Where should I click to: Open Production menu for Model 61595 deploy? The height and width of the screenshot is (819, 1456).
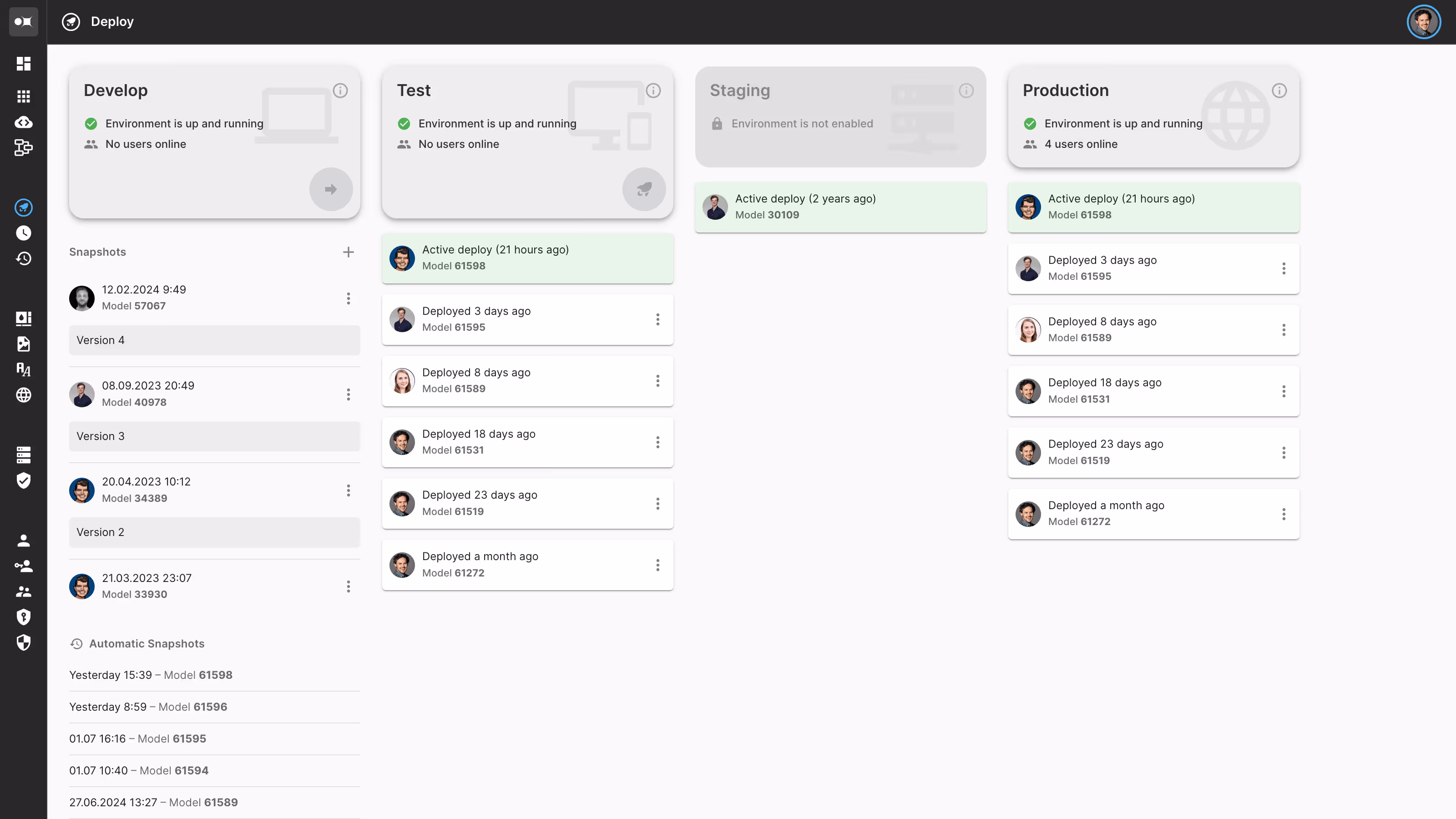point(1284,268)
